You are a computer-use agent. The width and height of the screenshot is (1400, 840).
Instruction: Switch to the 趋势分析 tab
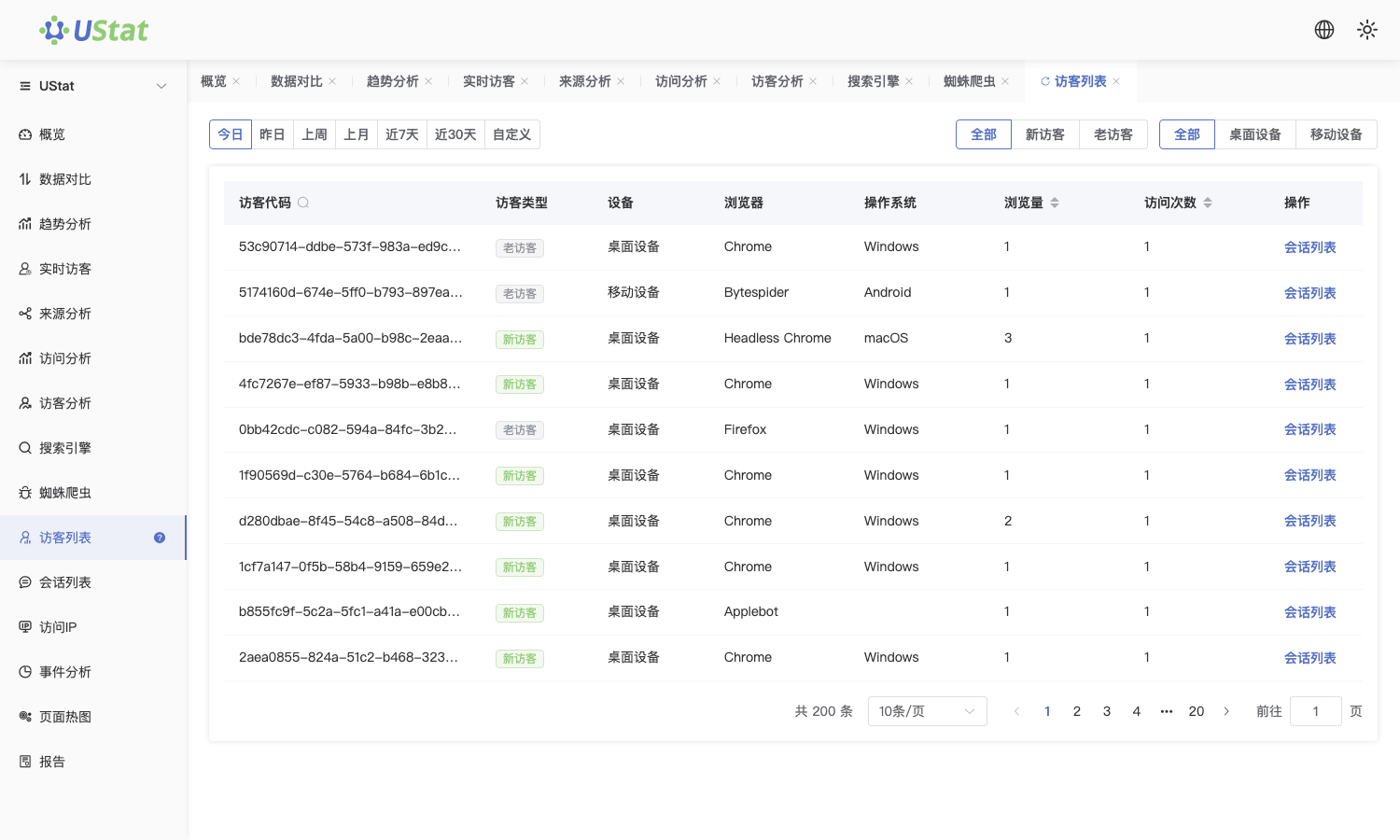coord(393,81)
